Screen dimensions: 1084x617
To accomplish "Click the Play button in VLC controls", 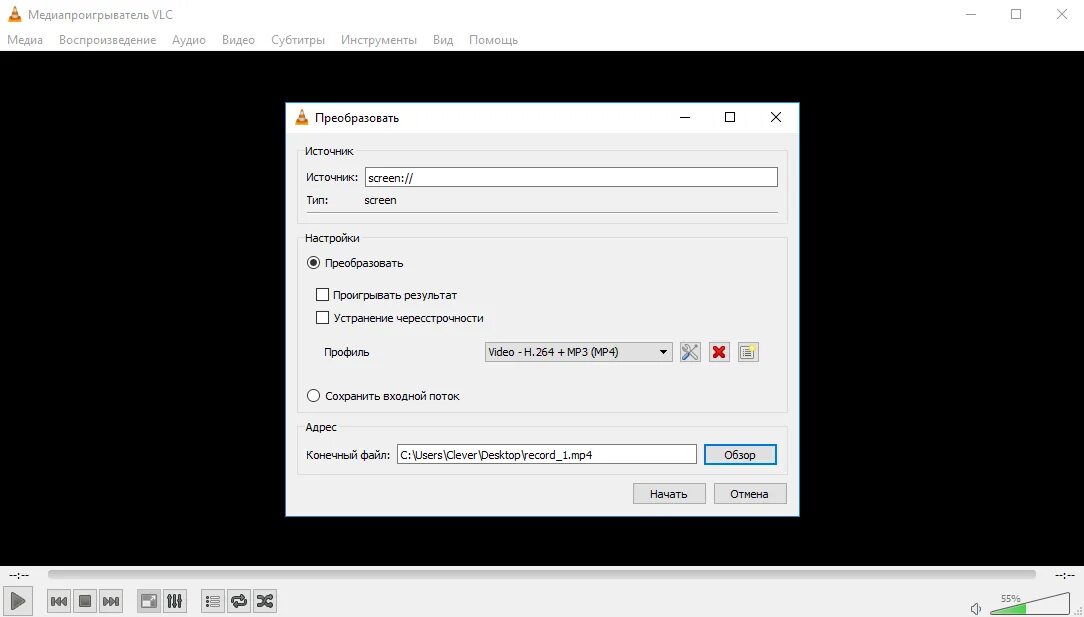I will tap(18, 601).
